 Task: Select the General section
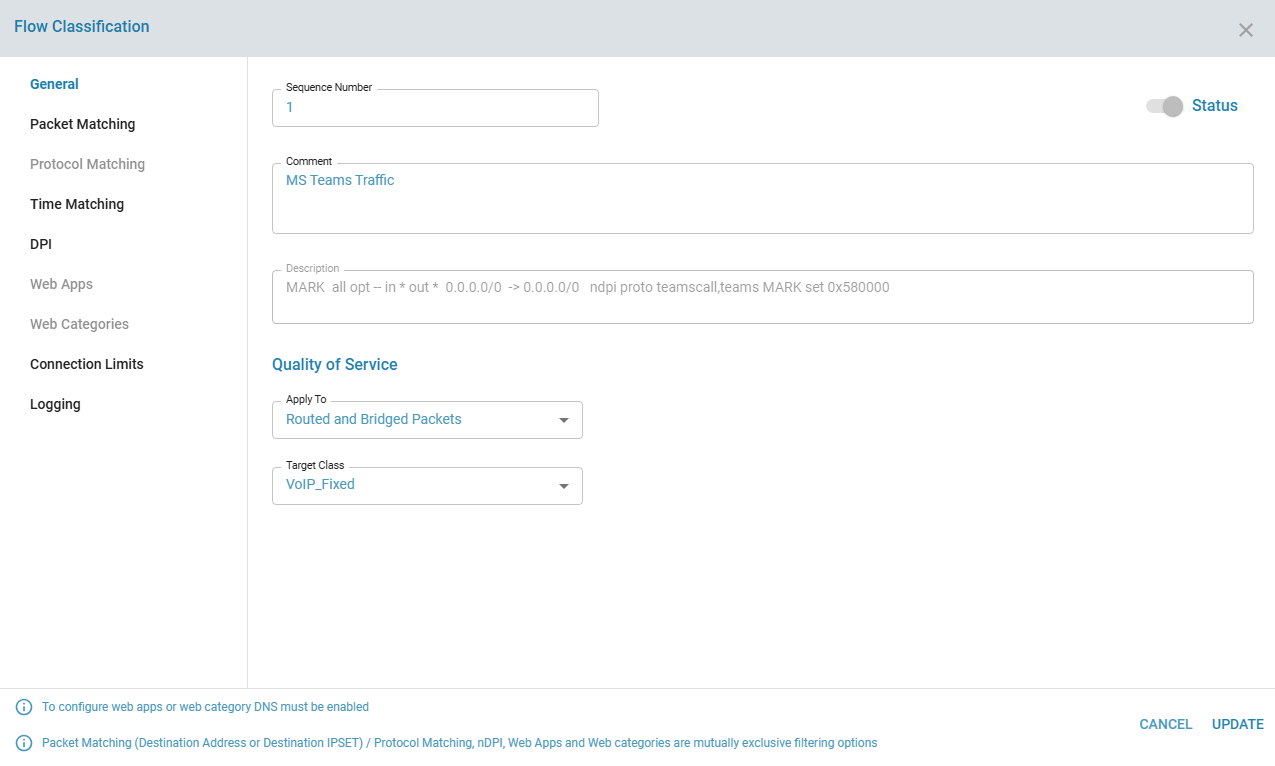tap(54, 83)
